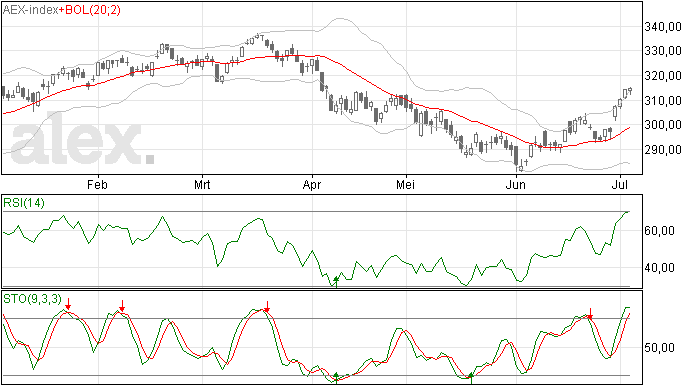Click the STO red sell arrow above Feb
The height and width of the screenshot is (387, 690).
click(122, 306)
